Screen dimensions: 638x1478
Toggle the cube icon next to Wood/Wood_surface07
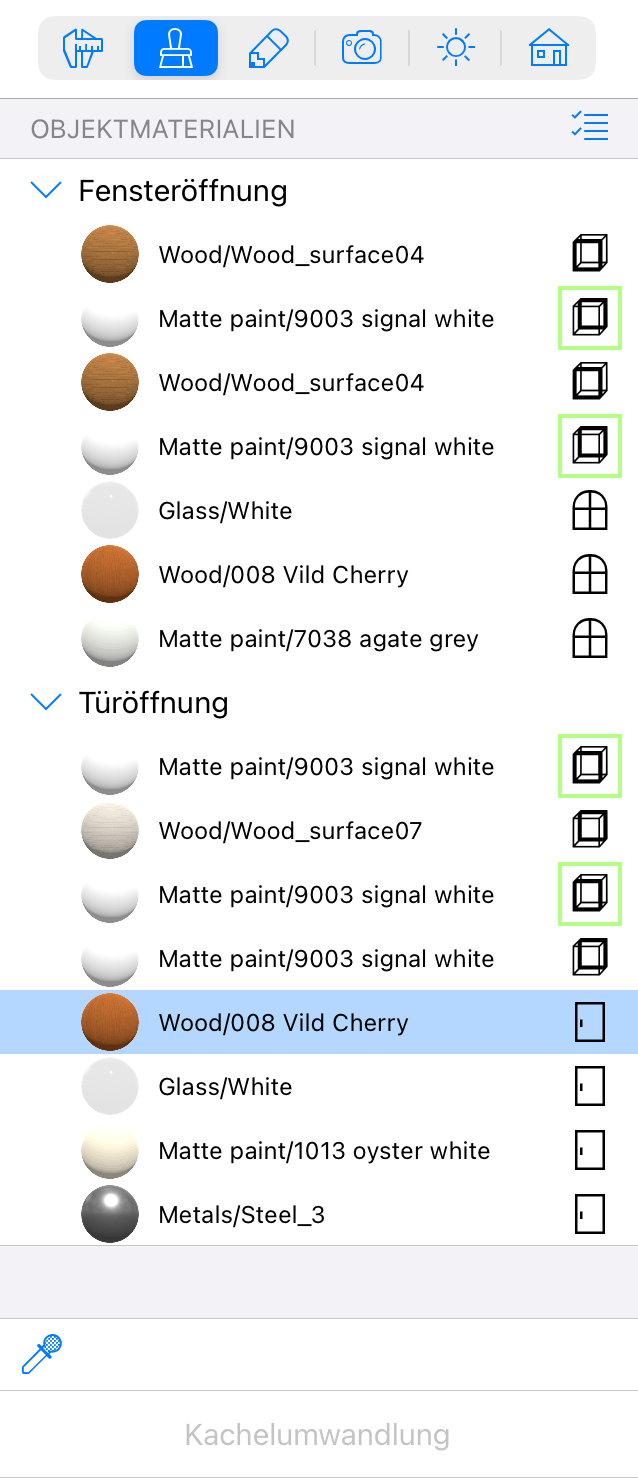(590, 831)
